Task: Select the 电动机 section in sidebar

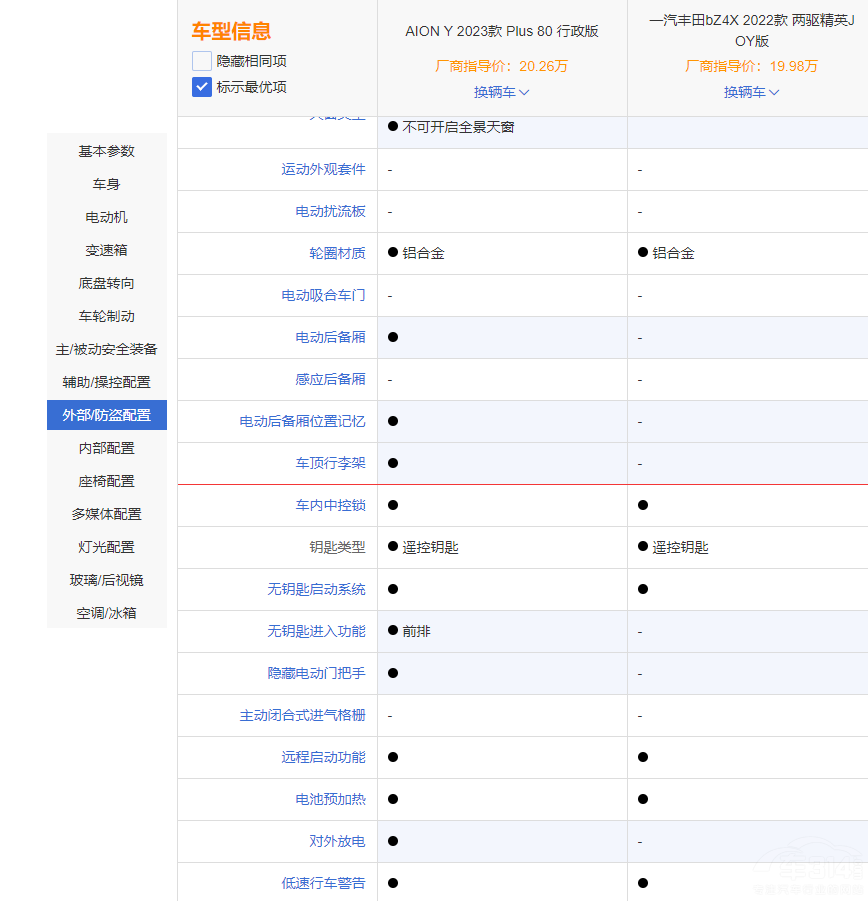Action: point(106,217)
